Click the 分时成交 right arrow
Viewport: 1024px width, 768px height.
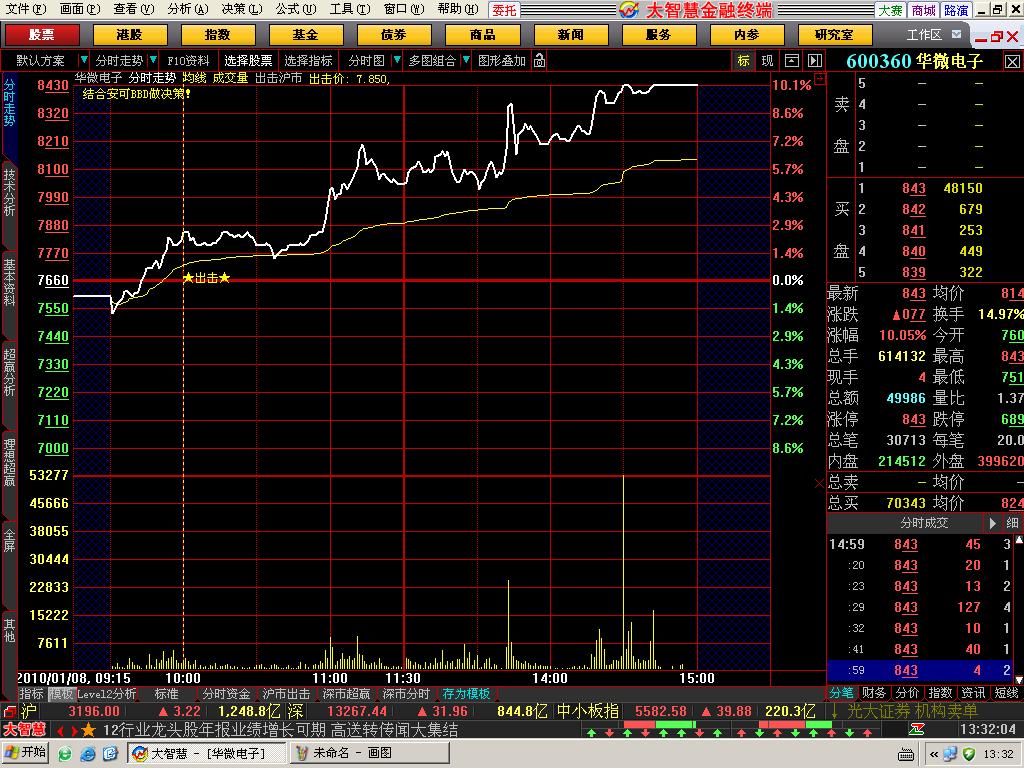click(993, 523)
